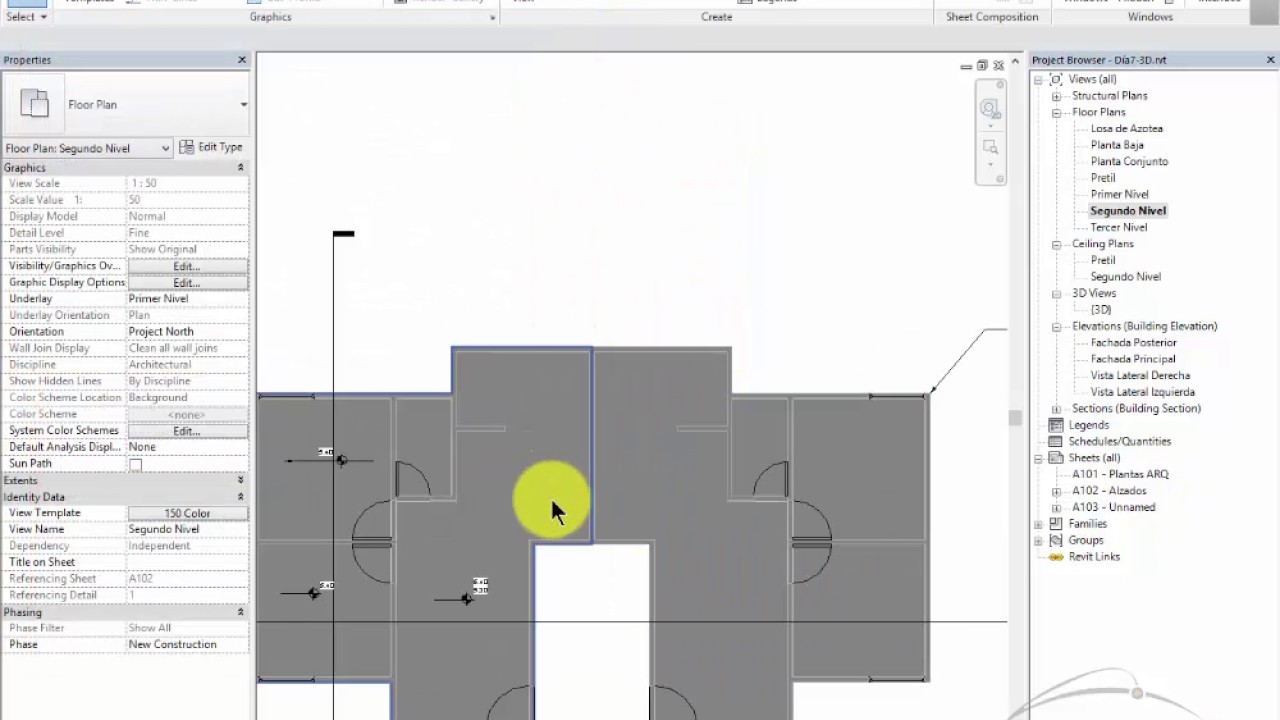The width and height of the screenshot is (1280, 720).
Task: Collapse the Phasing properties section
Action: 240,612
